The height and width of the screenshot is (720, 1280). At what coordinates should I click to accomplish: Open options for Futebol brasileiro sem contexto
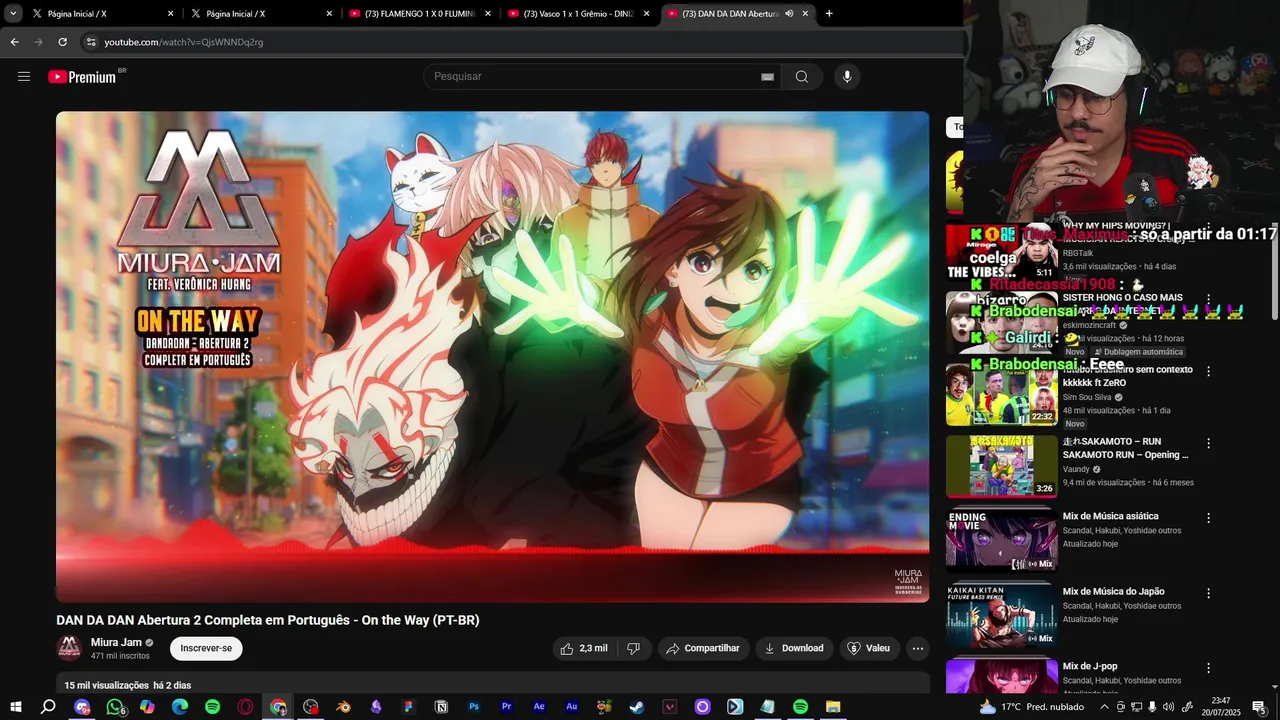(1208, 371)
